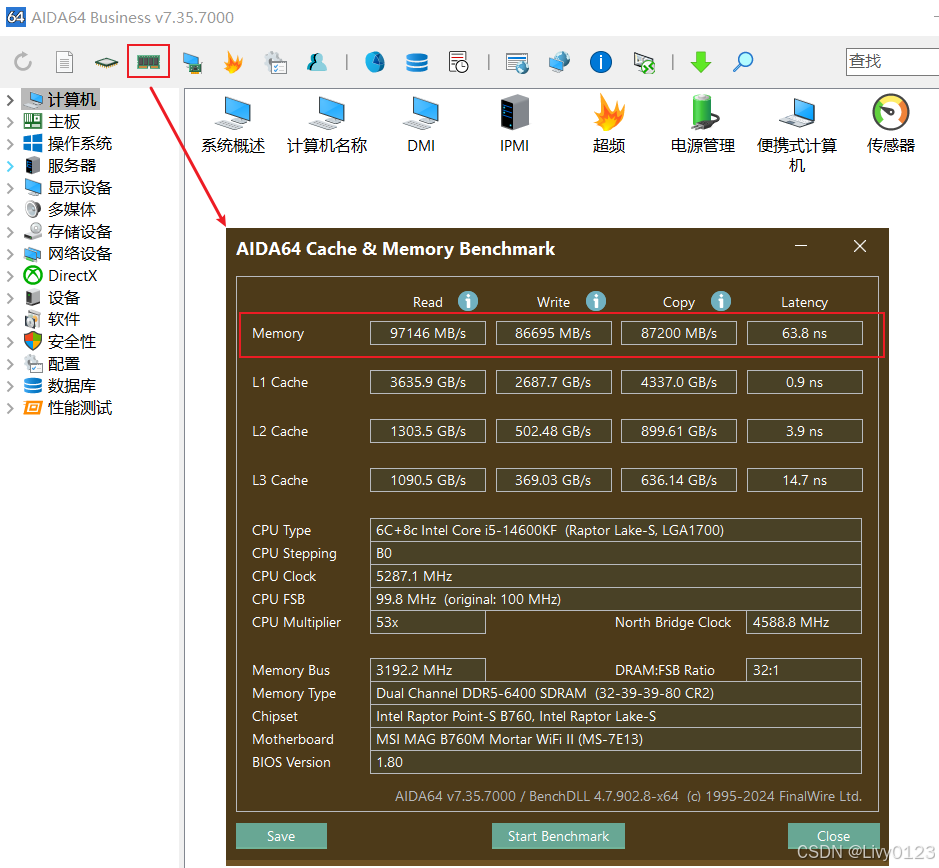Select 数据库 in the sidebar tree
Screen dimensions: 939x868
pyautogui.click(x=71, y=386)
